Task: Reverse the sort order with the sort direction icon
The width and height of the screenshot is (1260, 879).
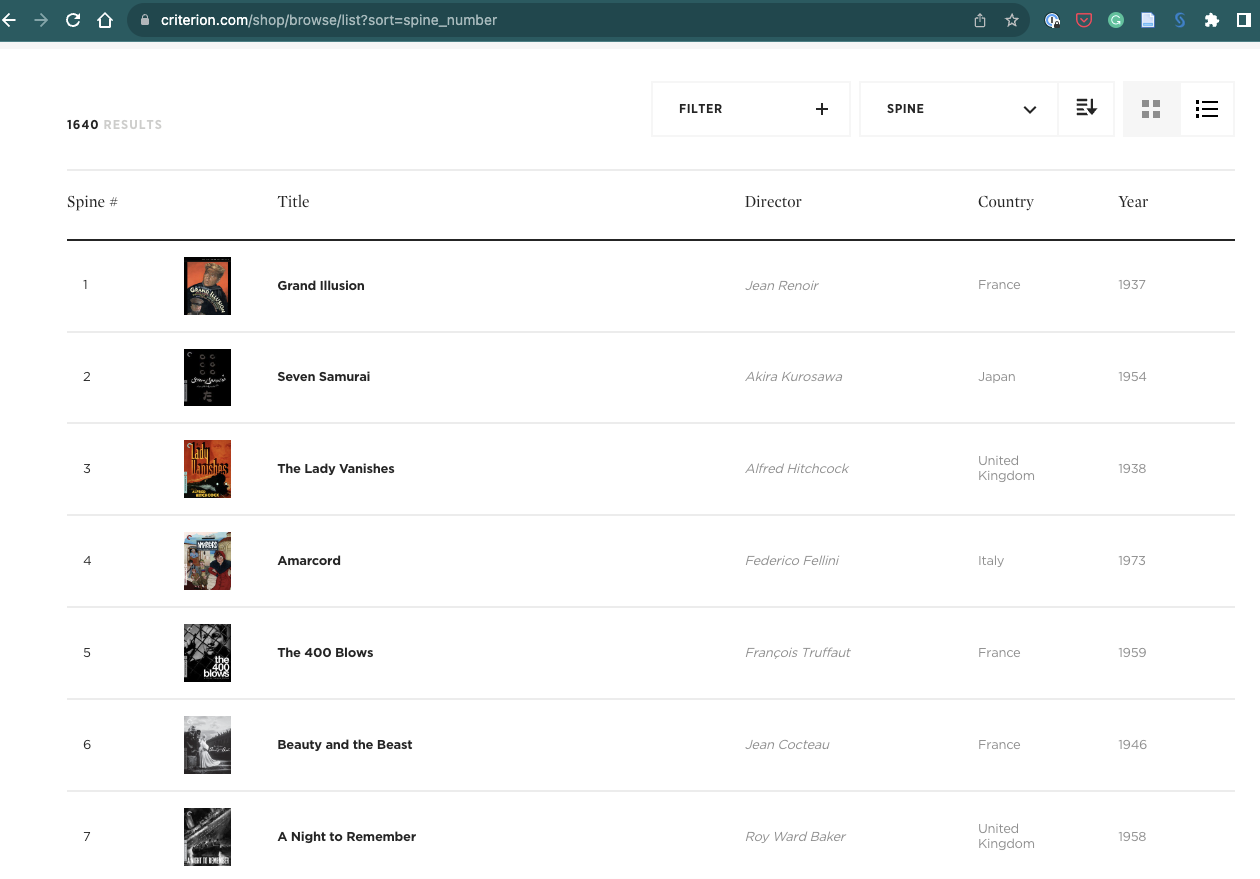Action: pyautogui.click(x=1086, y=108)
